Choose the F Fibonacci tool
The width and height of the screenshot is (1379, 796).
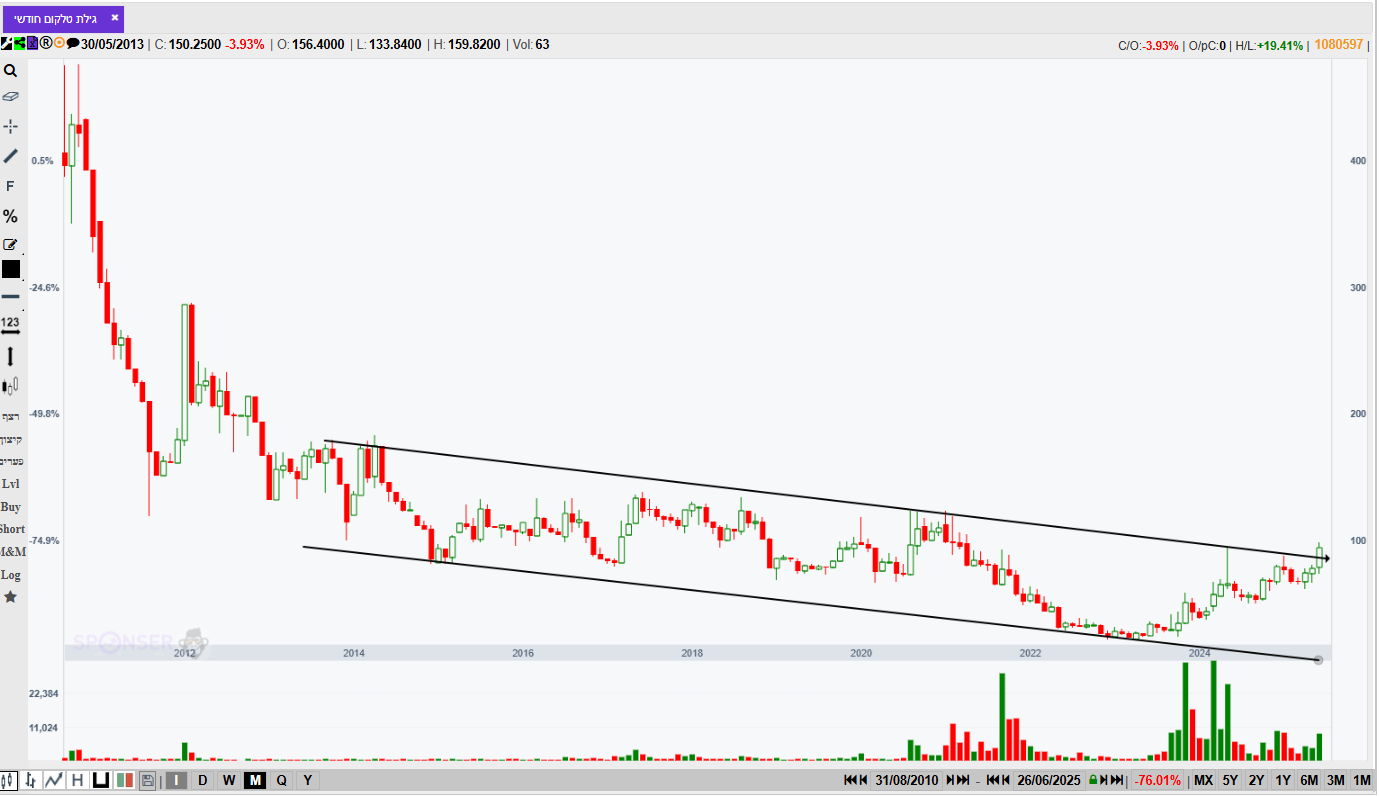click(10, 186)
